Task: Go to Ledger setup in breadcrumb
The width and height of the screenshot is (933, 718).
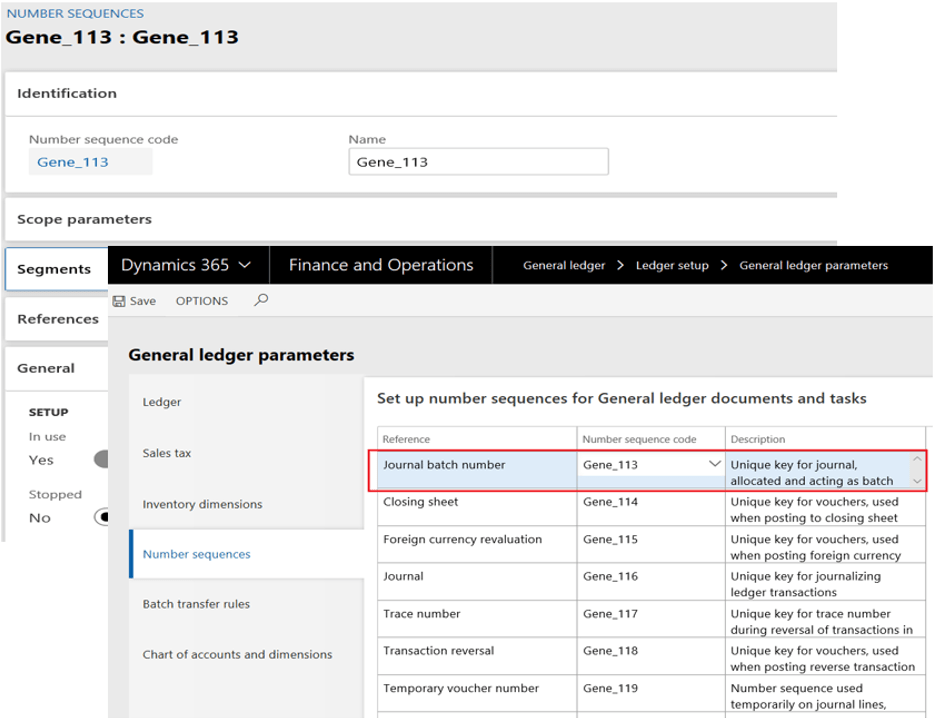Action: (672, 266)
